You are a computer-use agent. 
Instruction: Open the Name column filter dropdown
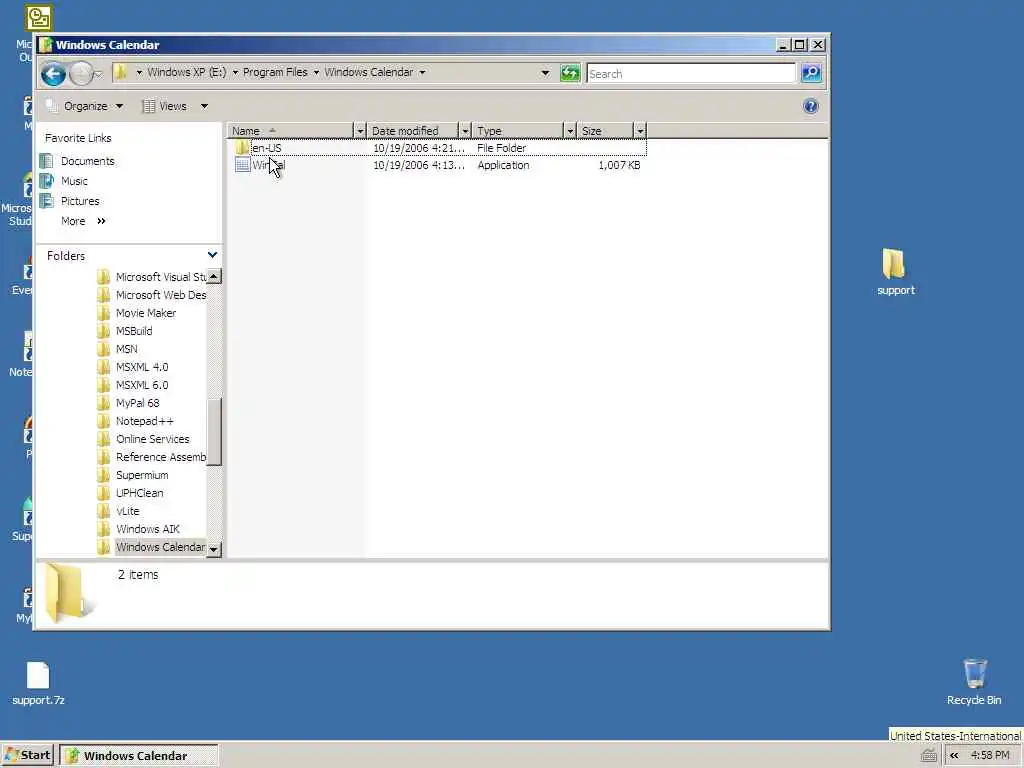click(360, 131)
